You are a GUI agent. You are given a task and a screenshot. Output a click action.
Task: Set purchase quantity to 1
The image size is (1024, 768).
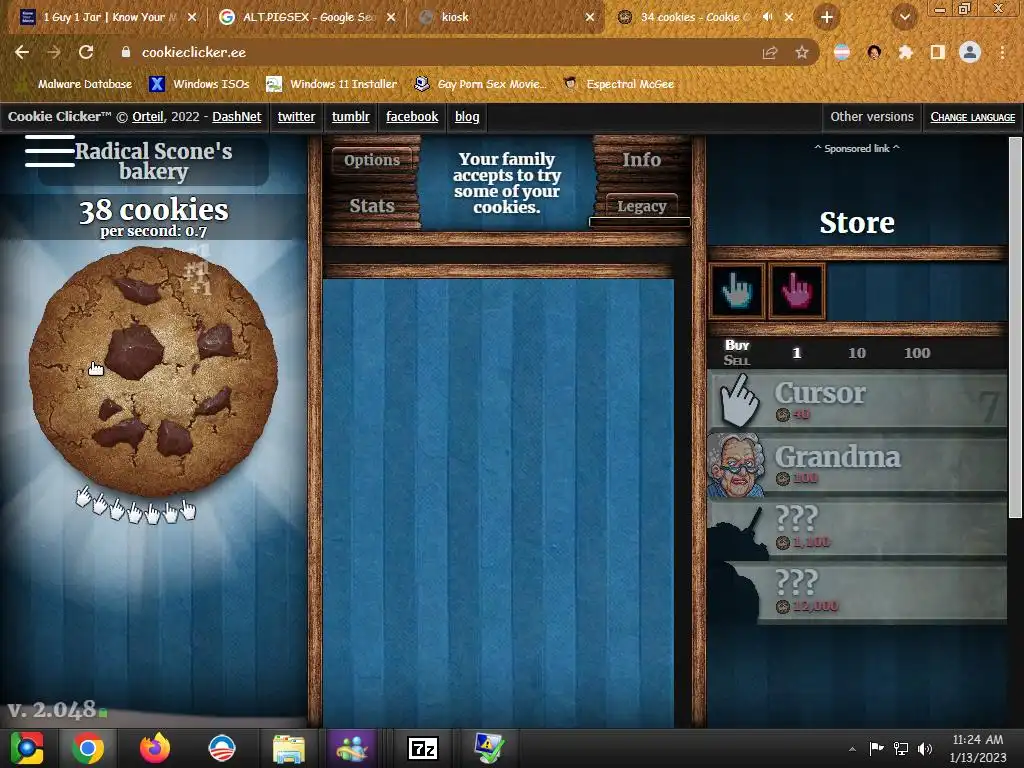click(x=796, y=353)
